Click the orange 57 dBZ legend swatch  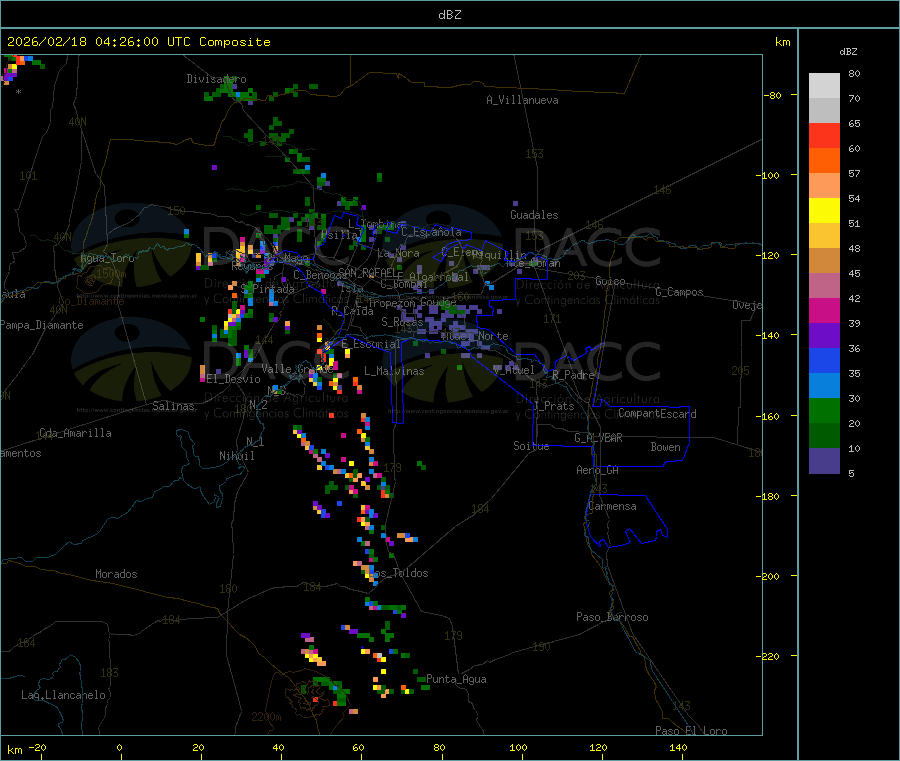824,161
